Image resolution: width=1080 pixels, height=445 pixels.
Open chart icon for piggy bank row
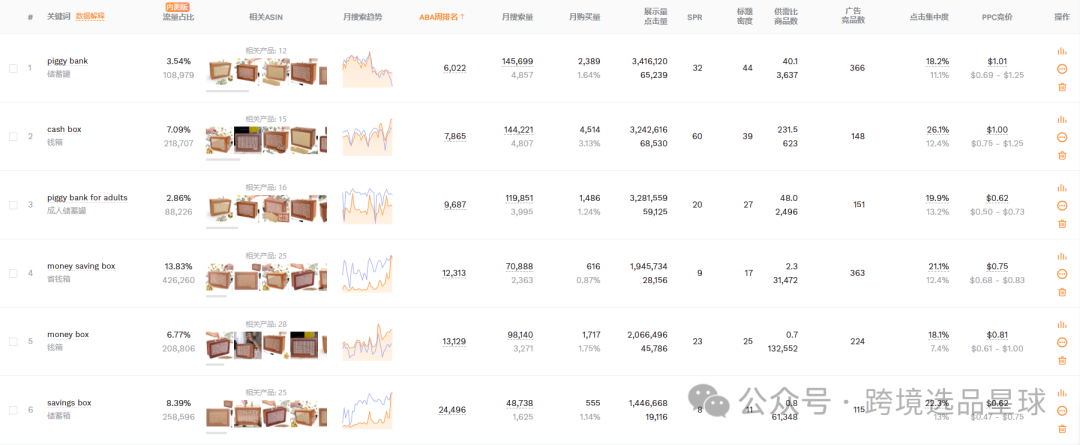(x=1062, y=51)
